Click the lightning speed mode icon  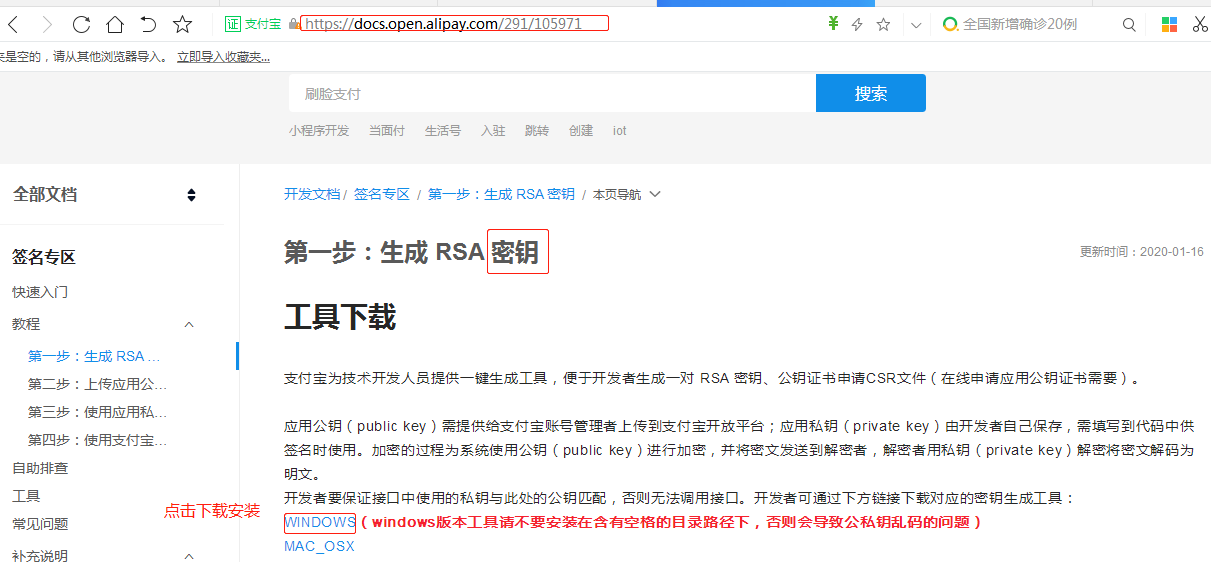(857, 24)
